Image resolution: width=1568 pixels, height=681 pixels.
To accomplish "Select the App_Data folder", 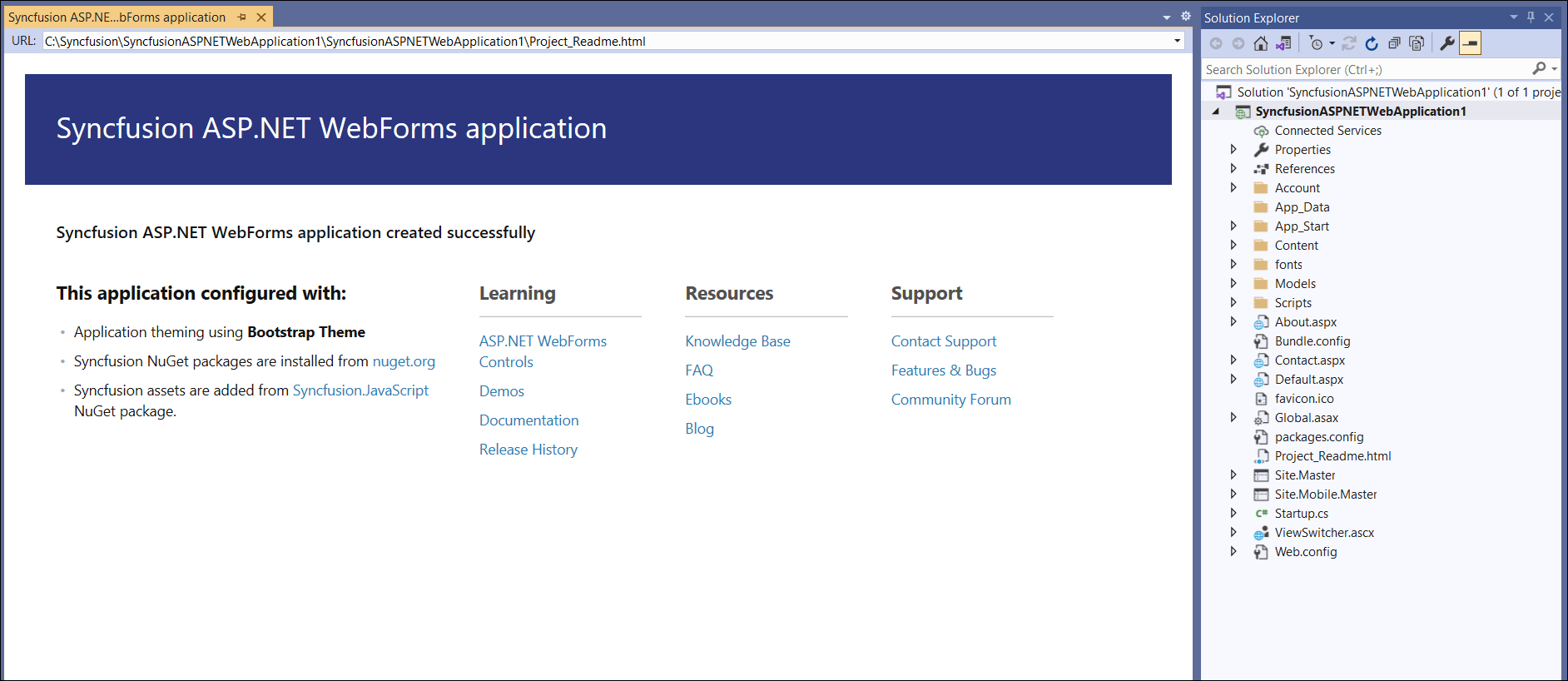I will pyautogui.click(x=1302, y=207).
